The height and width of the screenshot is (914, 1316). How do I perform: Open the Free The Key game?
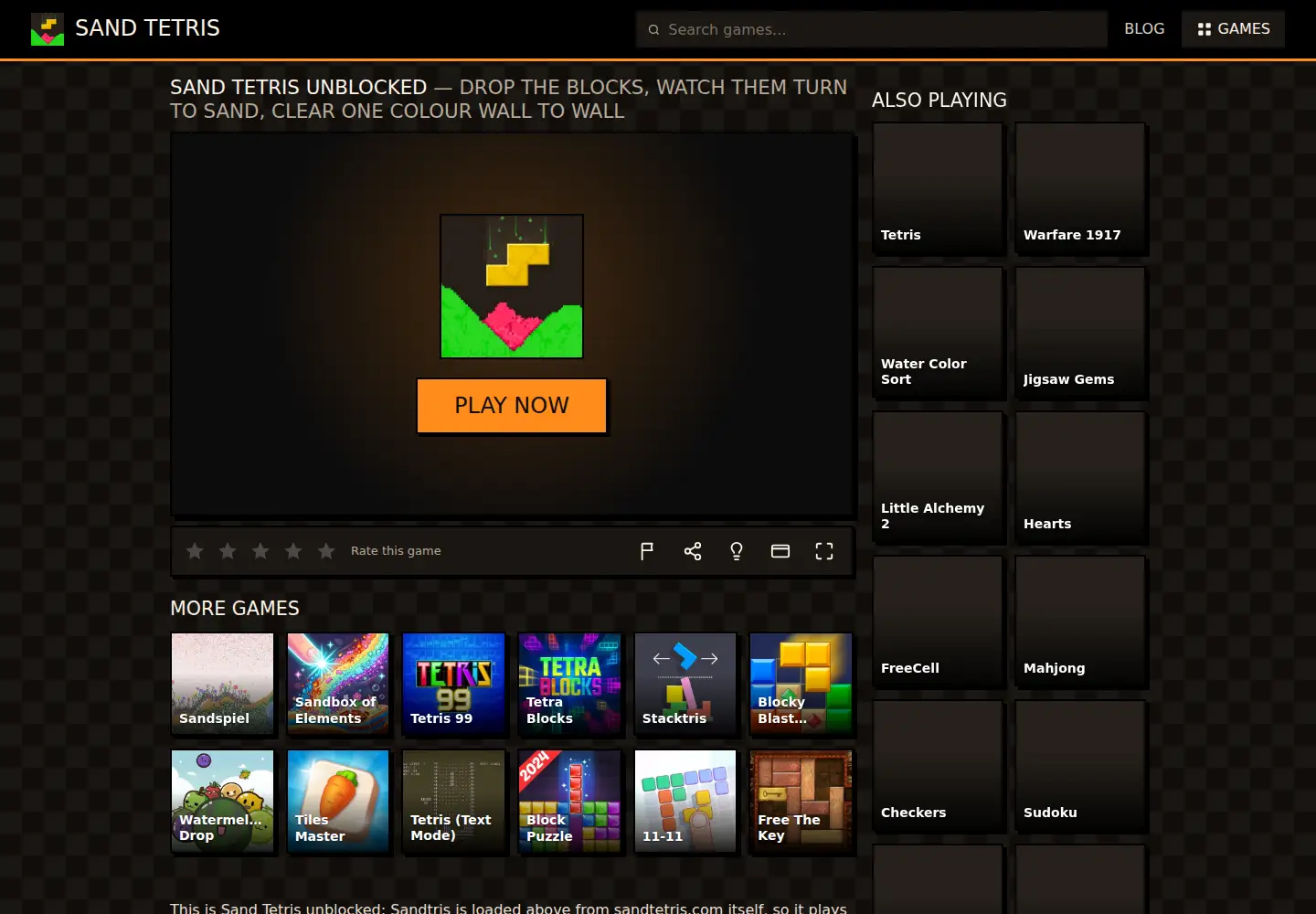[x=801, y=801]
